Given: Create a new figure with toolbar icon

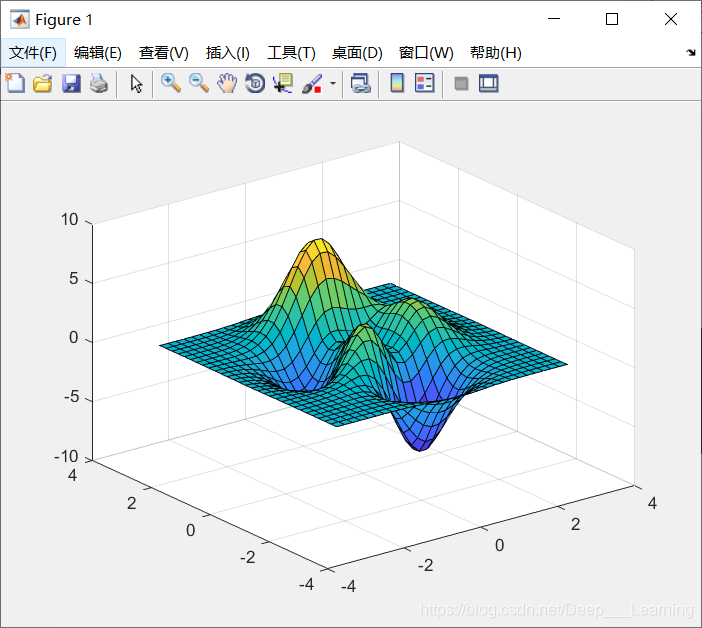Looking at the screenshot, I should (x=15, y=83).
